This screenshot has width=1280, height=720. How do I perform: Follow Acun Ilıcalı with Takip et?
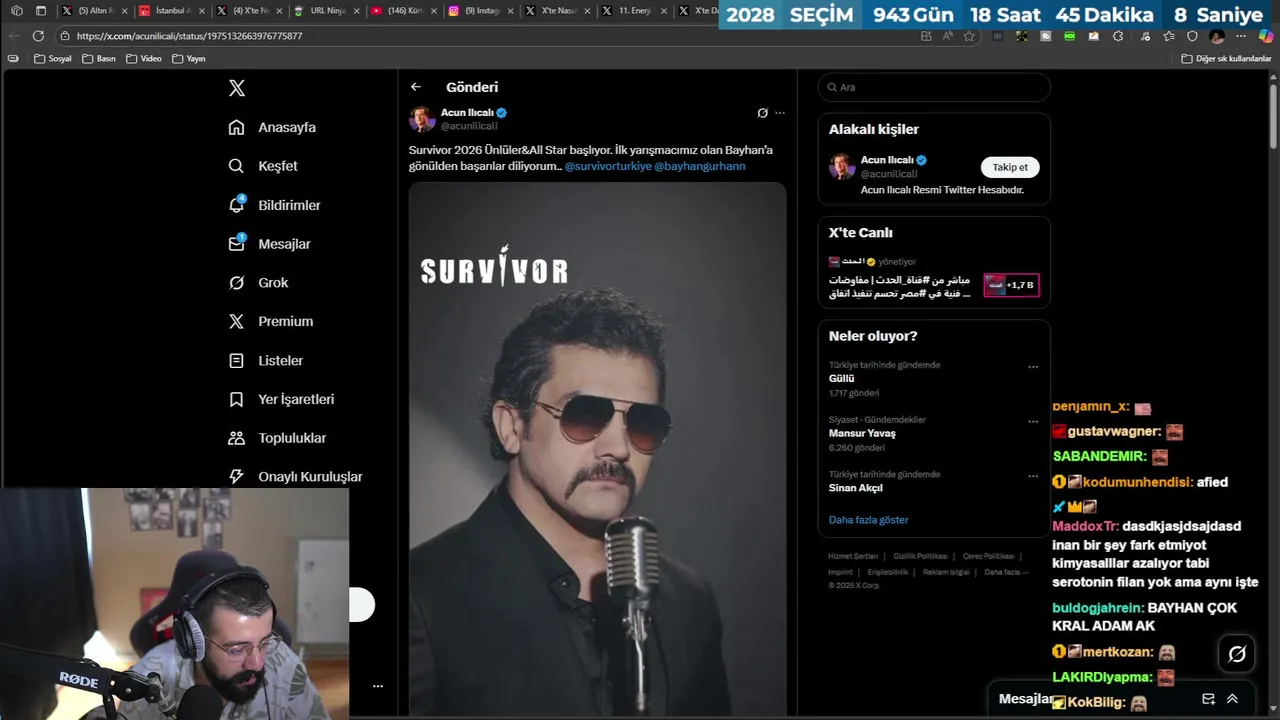tap(1010, 167)
